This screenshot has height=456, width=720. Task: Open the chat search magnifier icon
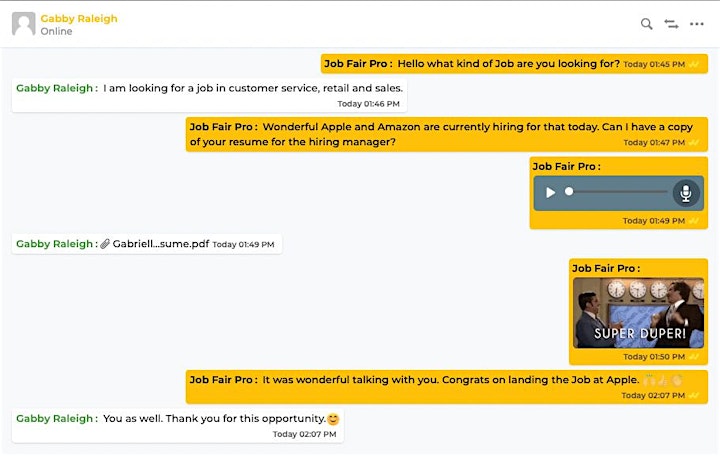(x=647, y=24)
